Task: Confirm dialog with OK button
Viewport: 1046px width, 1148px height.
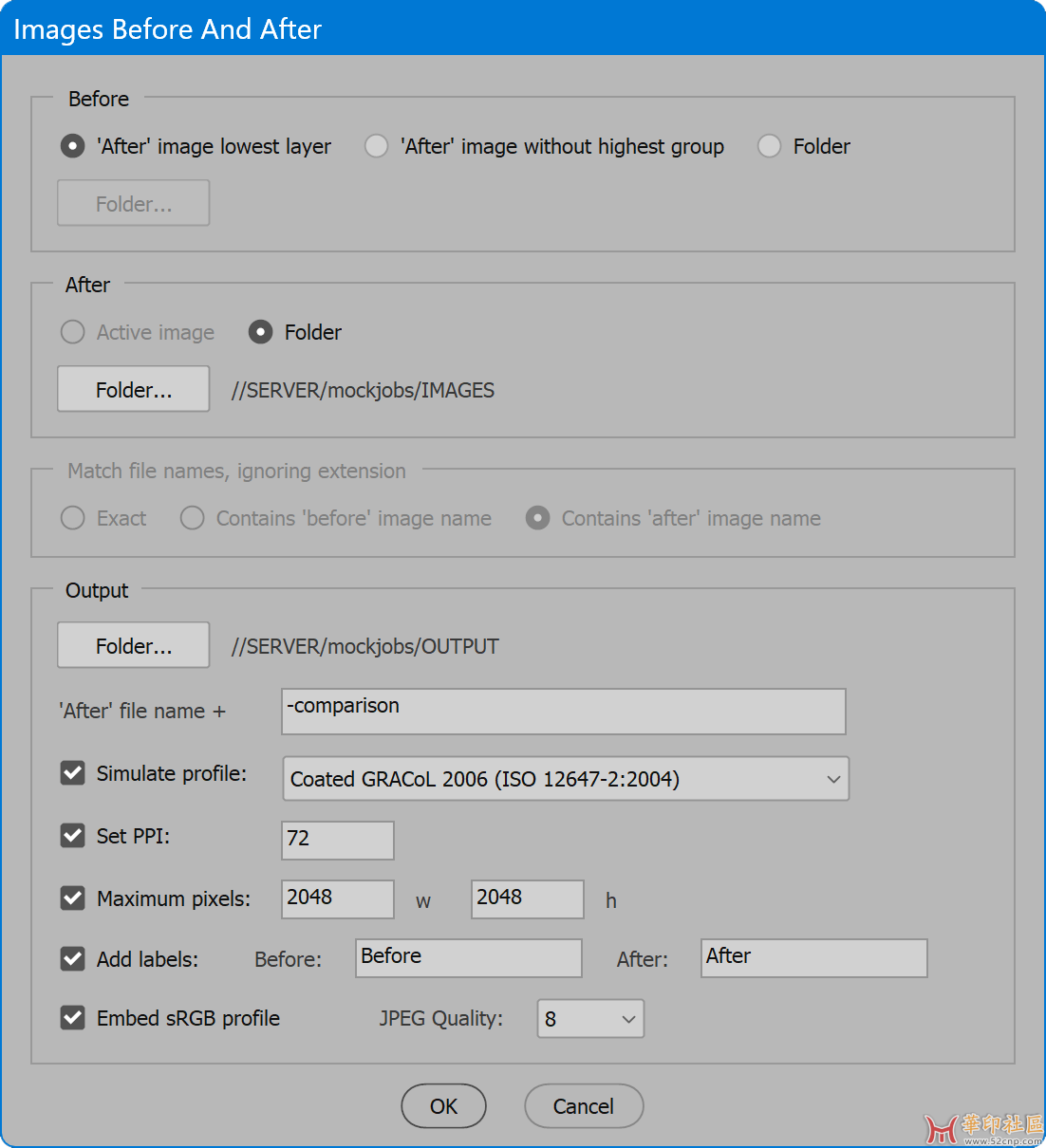Action: tap(444, 1106)
